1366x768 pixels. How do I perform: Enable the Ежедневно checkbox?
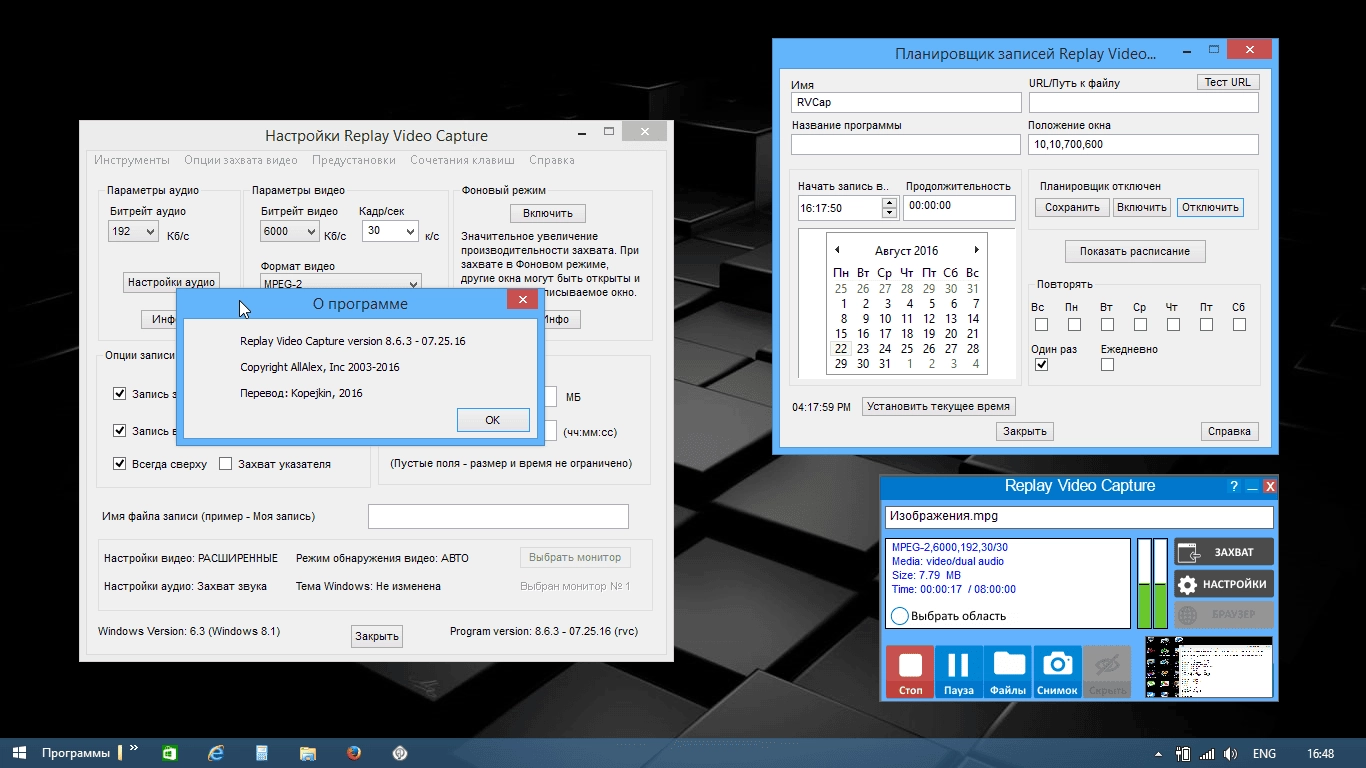(x=1107, y=365)
